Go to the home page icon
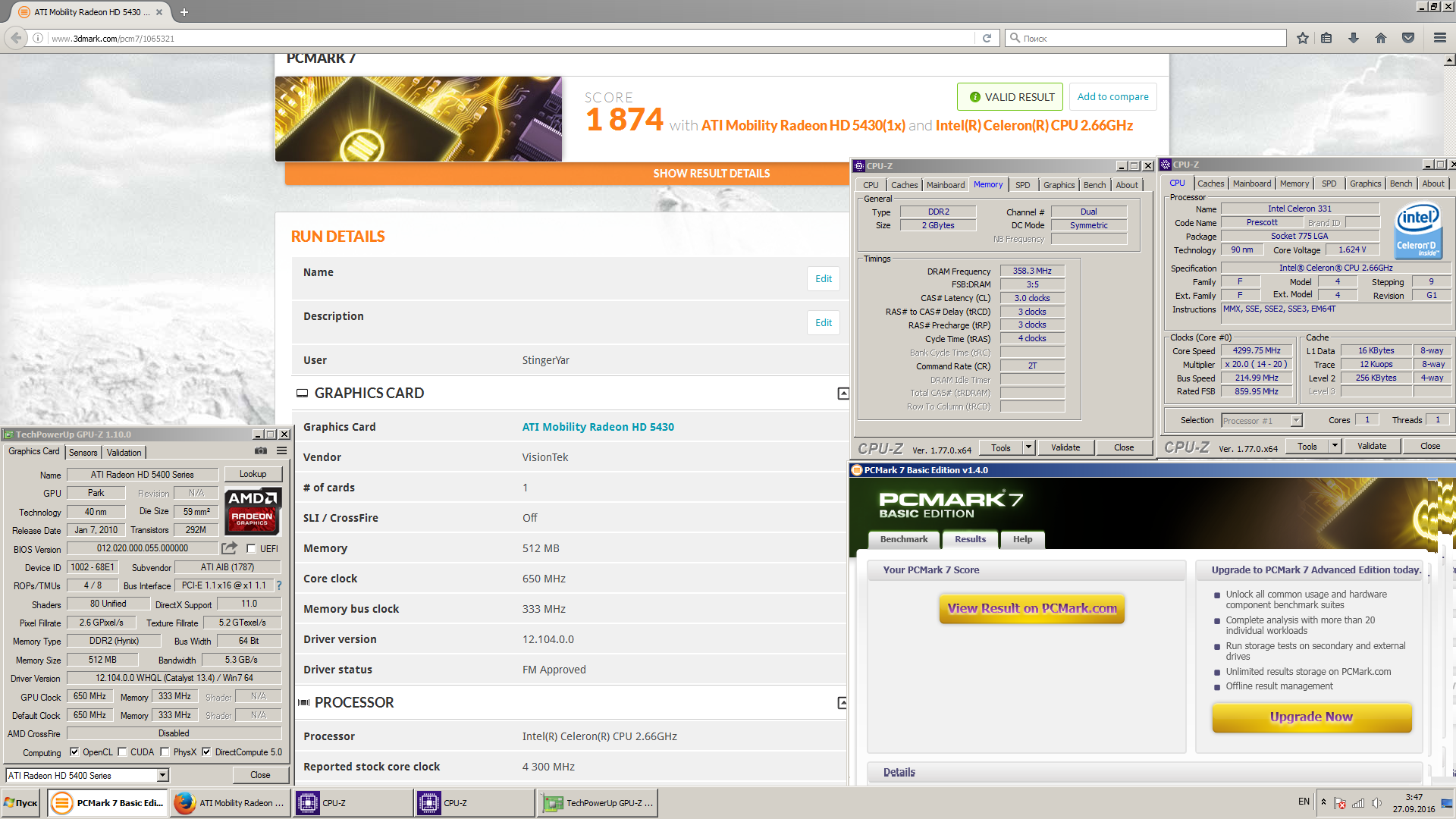Image resolution: width=1456 pixels, height=819 pixels. click(1381, 38)
